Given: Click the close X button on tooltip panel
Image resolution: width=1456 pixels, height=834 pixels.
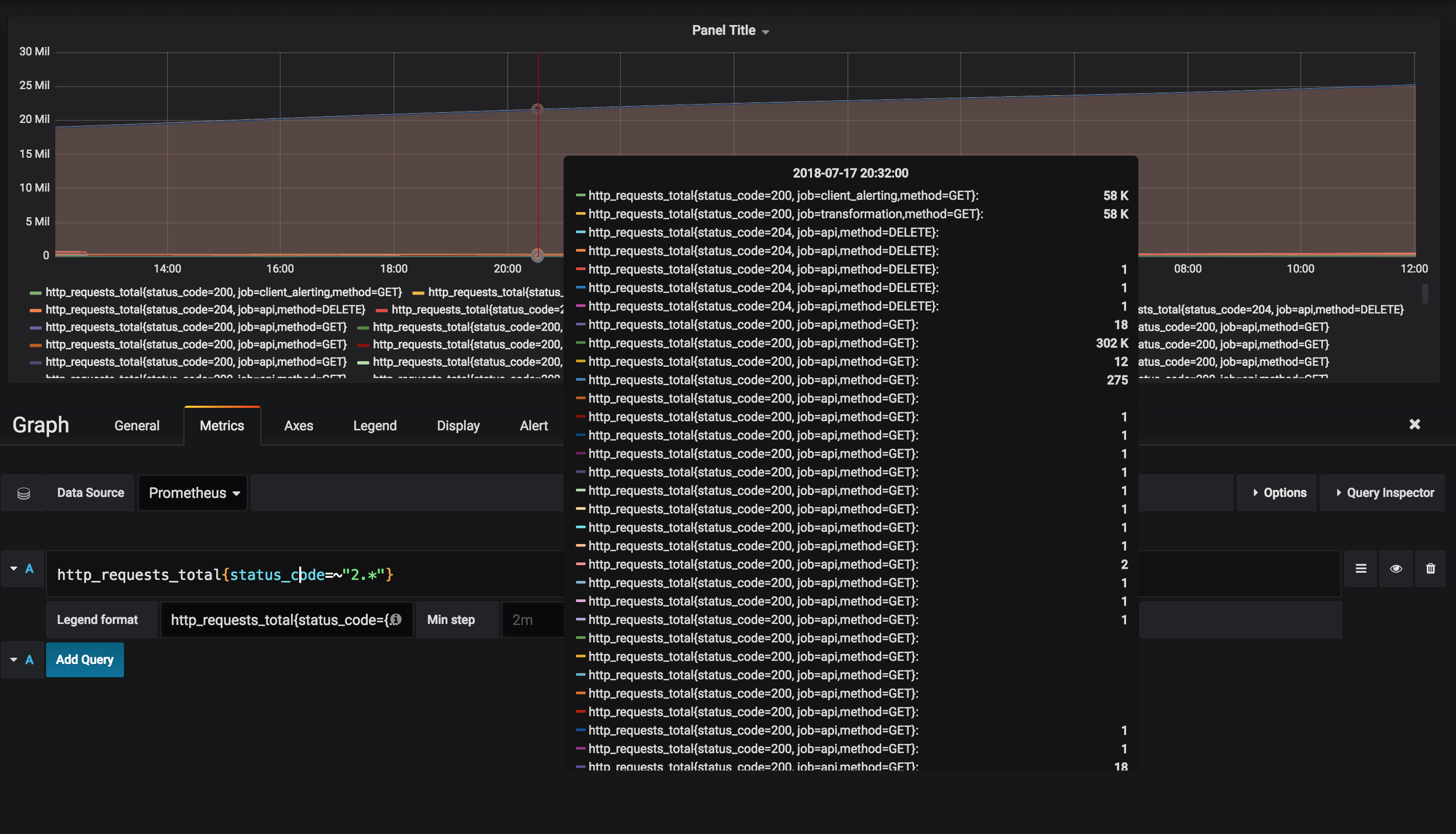Looking at the screenshot, I should click(1415, 424).
